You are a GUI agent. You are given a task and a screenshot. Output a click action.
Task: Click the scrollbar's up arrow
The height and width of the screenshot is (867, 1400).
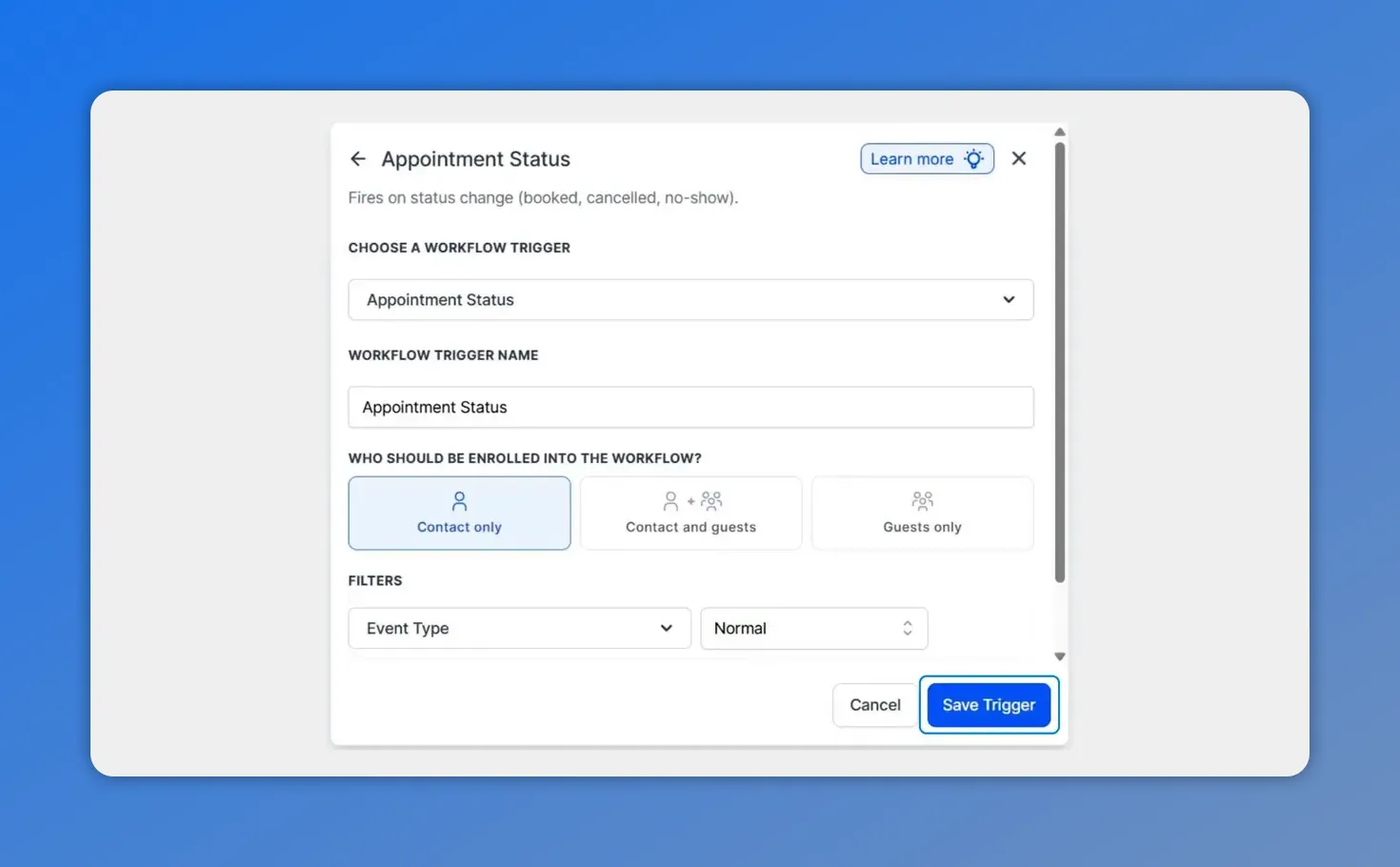pos(1060,131)
